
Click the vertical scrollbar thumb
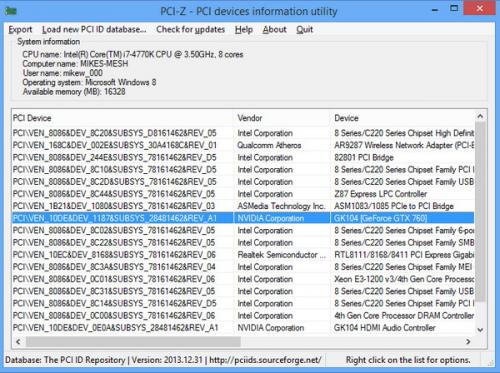[480, 211]
